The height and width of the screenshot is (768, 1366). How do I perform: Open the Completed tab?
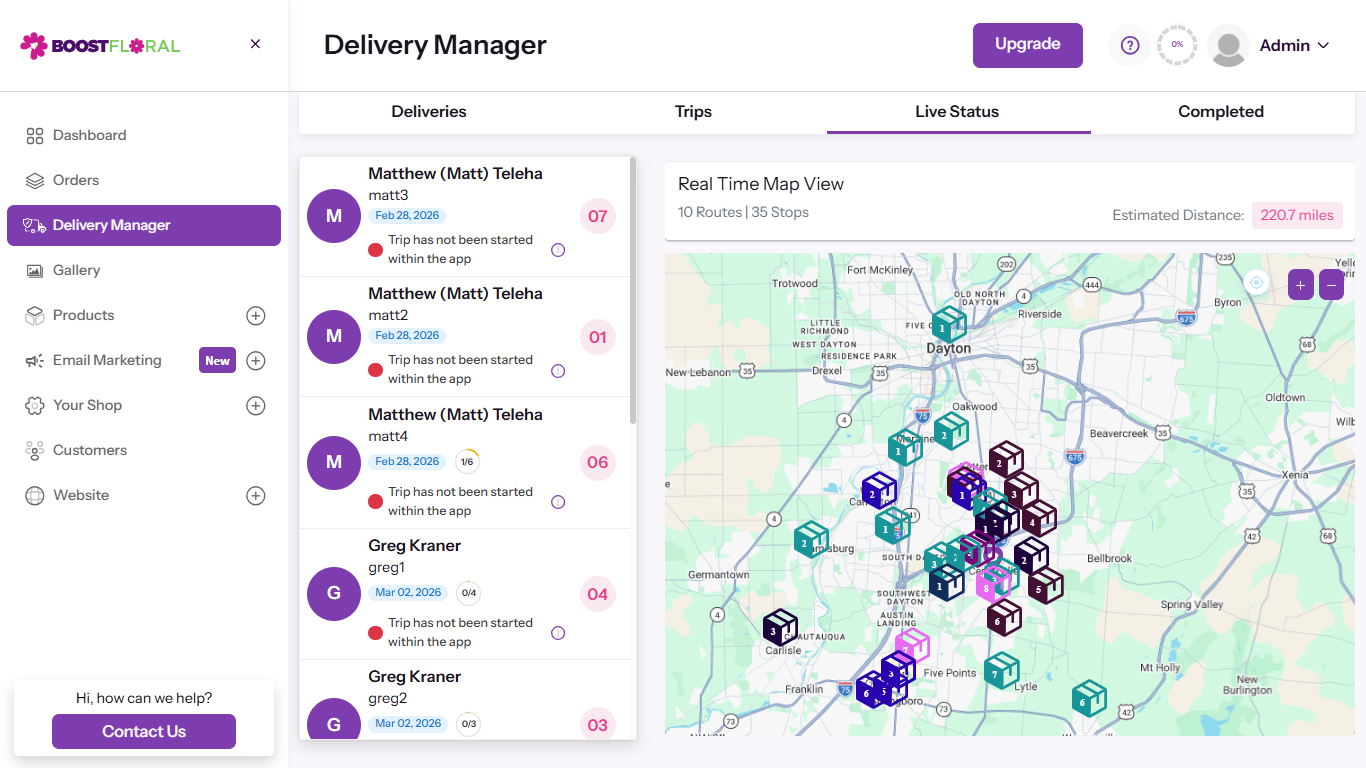click(x=1221, y=112)
